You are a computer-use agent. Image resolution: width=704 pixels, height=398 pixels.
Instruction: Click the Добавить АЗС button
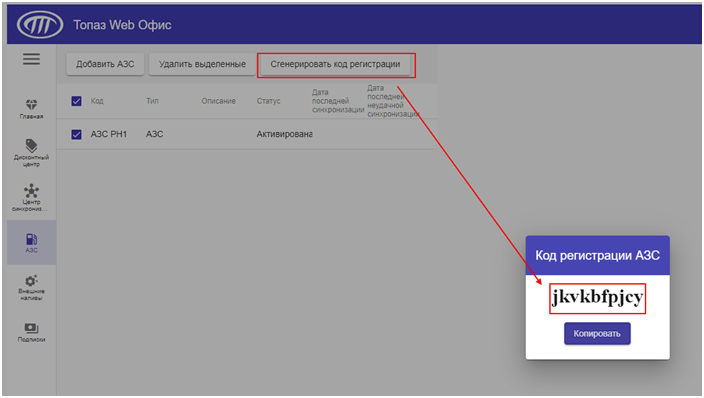click(105, 64)
